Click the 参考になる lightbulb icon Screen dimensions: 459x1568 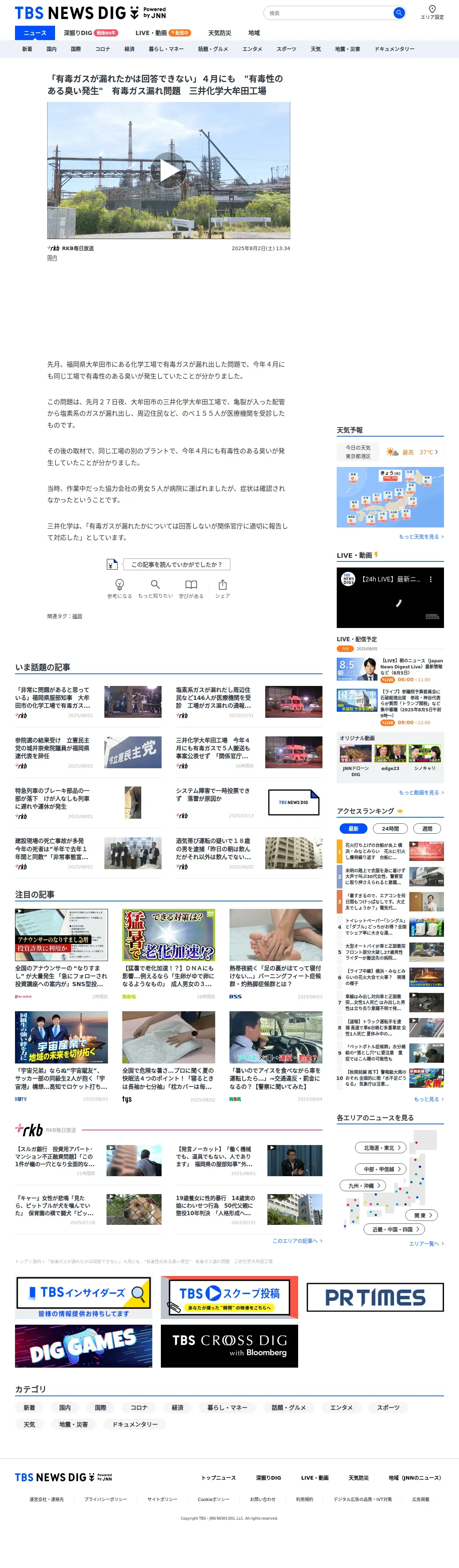tap(120, 584)
